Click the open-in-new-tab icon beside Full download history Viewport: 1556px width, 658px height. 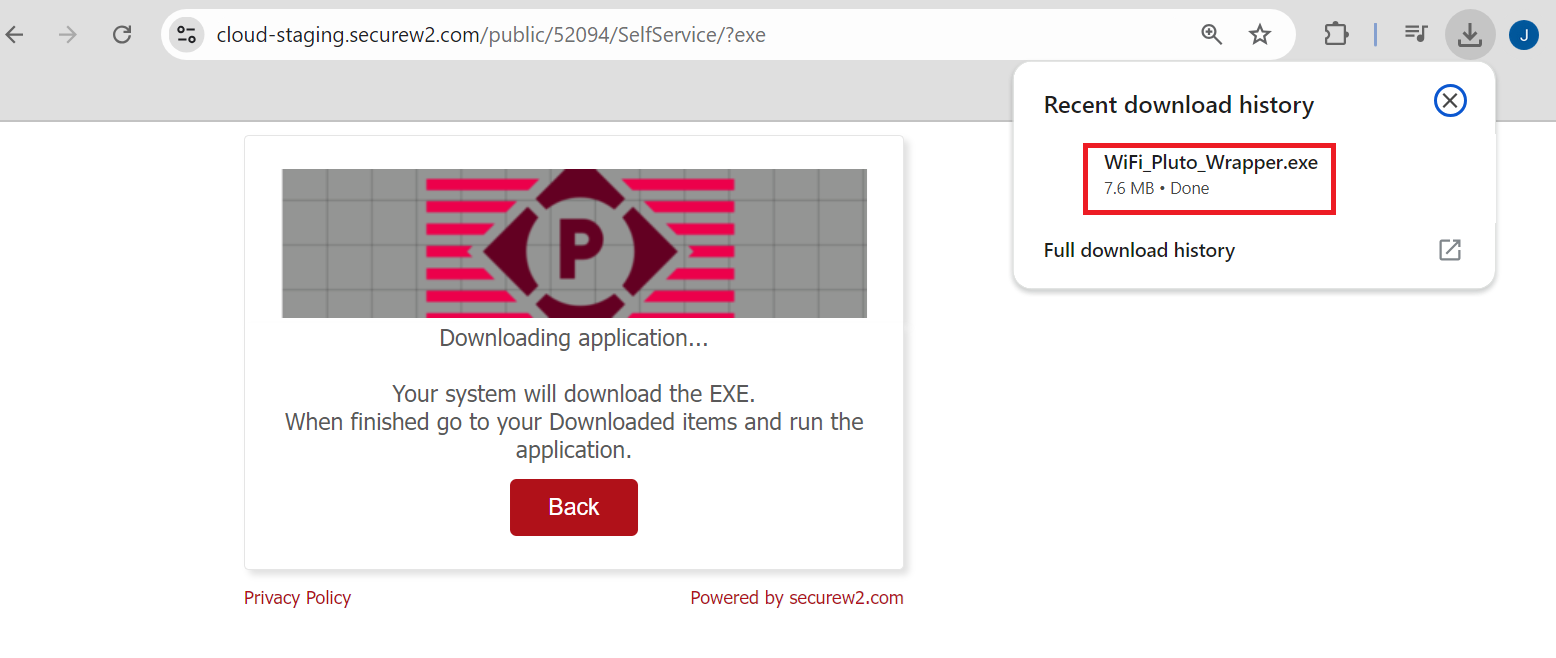[1449, 250]
